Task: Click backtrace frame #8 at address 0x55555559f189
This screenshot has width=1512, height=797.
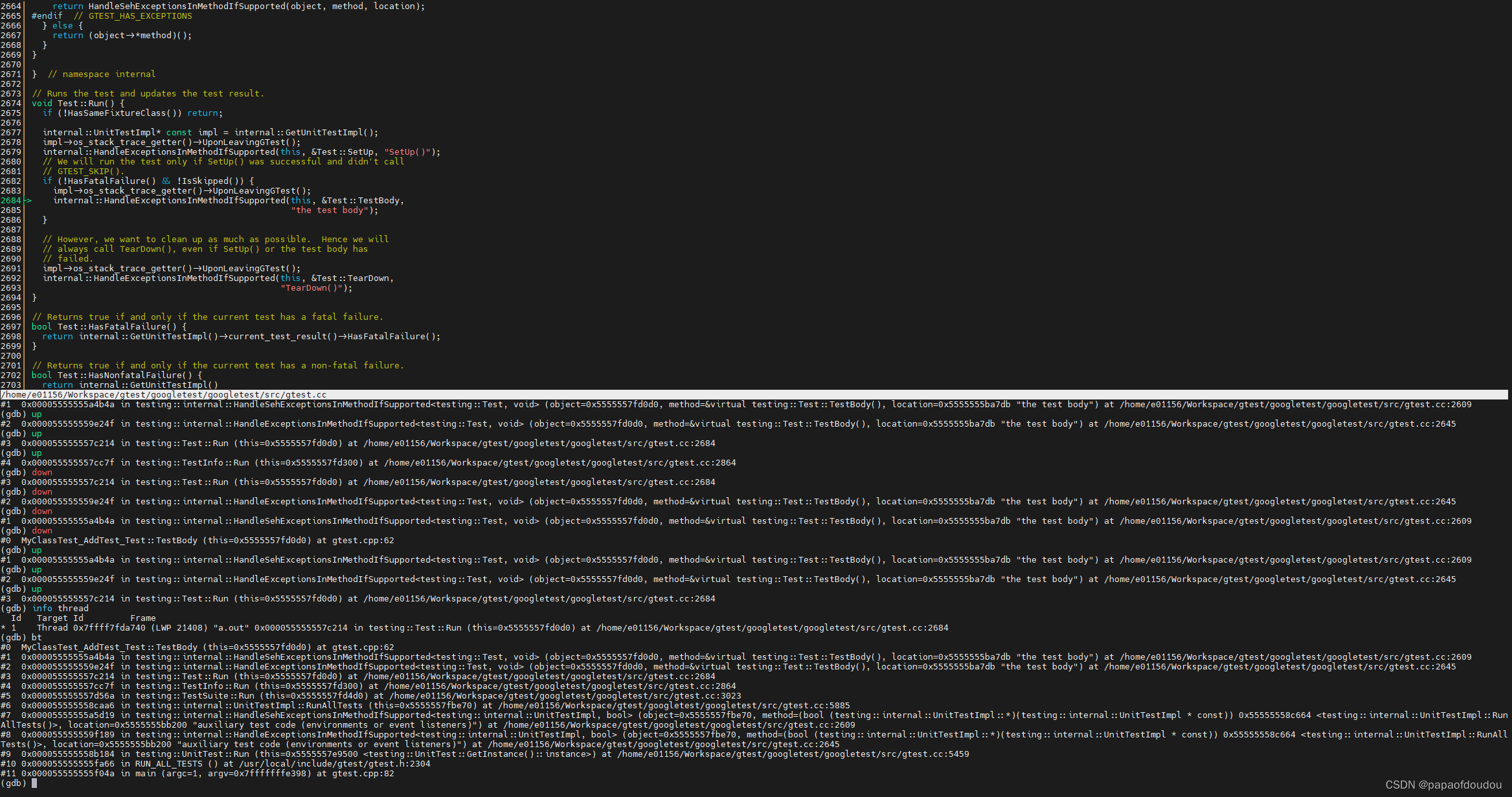Action: click(756, 739)
